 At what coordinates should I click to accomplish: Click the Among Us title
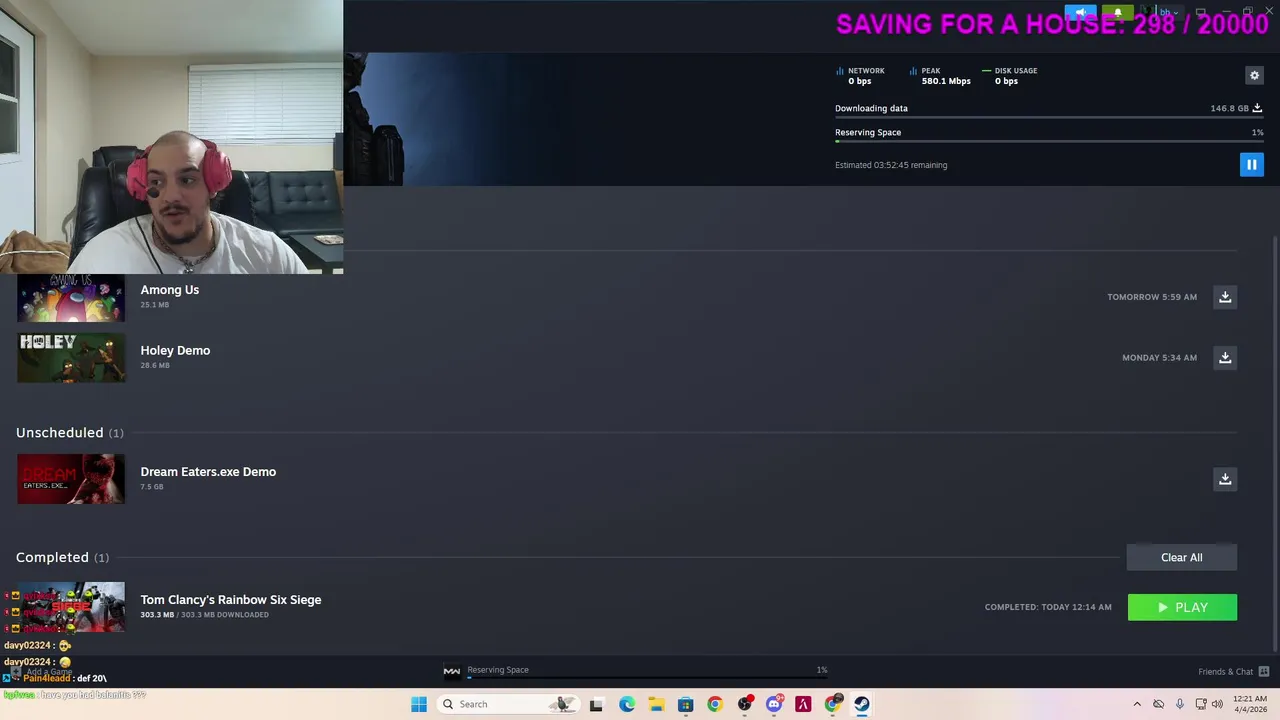pos(169,290)
